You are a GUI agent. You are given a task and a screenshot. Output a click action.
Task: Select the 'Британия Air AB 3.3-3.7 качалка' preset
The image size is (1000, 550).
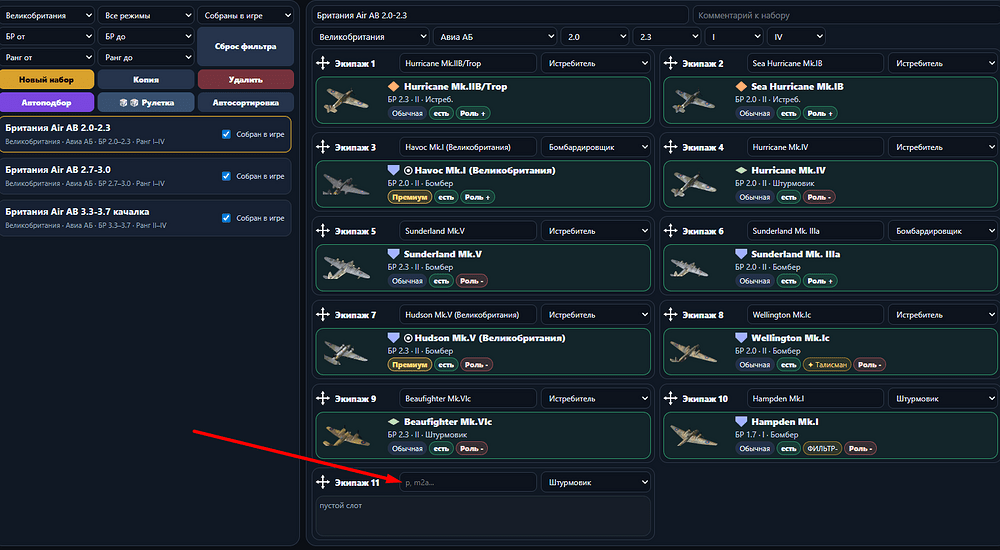(x=145, y=218)
